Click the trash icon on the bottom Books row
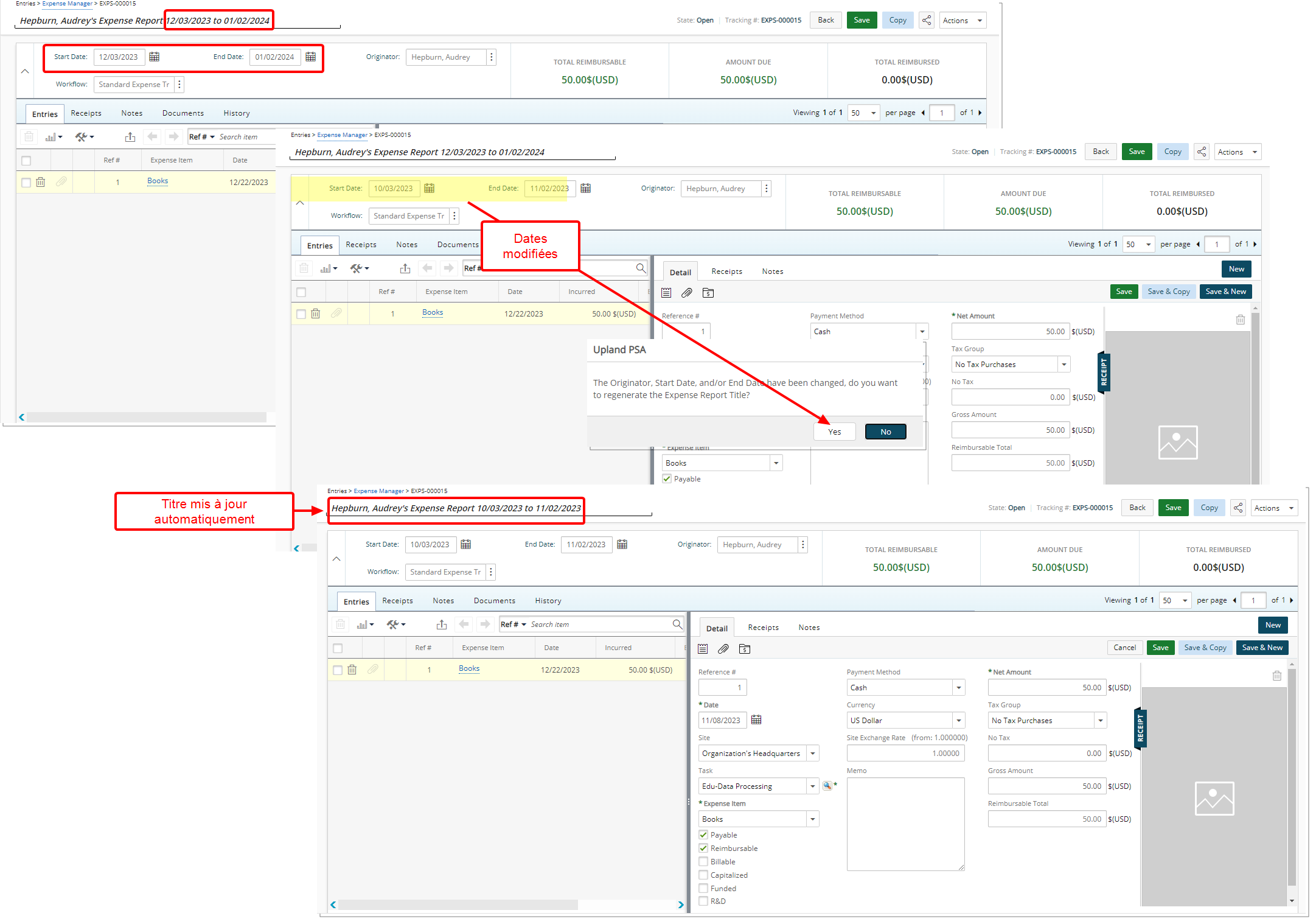Image resolution: width=1316 pixels, height=924 pixels. coord(352,670)
